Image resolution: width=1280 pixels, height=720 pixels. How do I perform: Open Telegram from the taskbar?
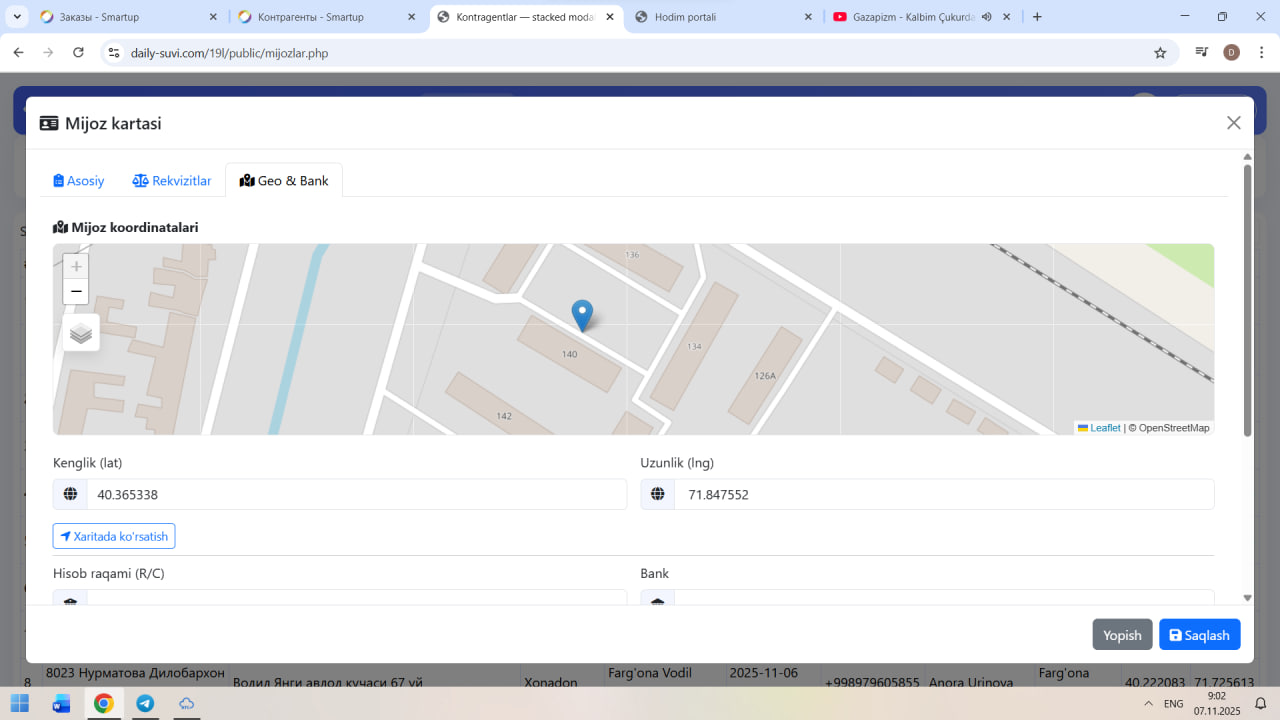point(145,703)
